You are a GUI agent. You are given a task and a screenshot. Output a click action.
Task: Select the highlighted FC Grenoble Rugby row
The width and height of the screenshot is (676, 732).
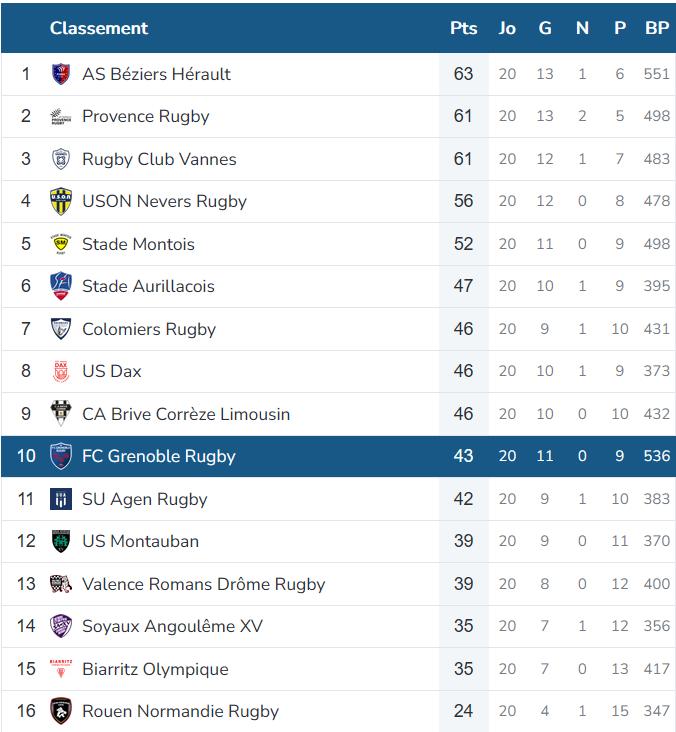click(x=338, y=456)
